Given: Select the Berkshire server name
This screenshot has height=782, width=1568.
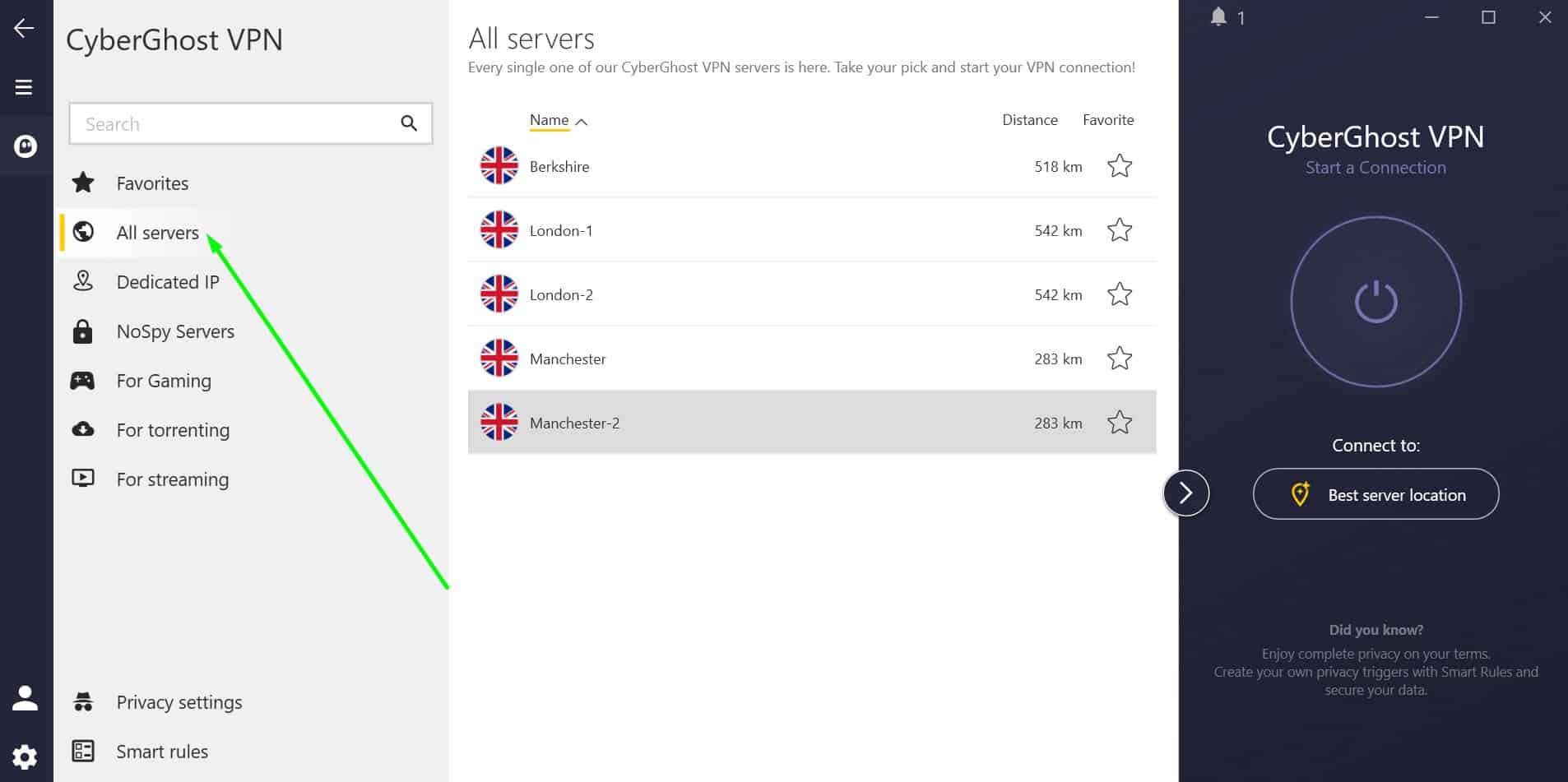Looking at the screenshot, I should 559,166.
